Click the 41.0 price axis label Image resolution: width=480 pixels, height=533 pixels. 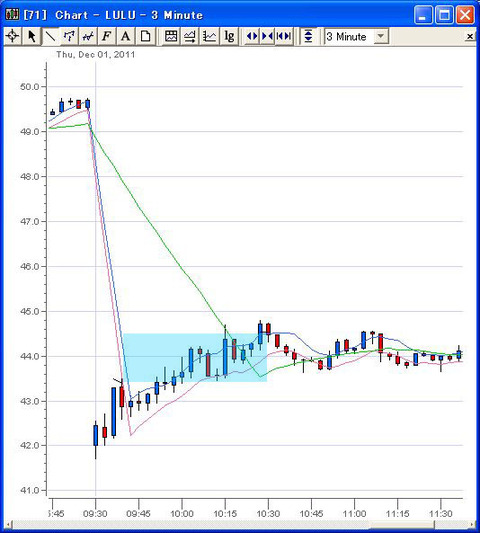coord(29,490)
